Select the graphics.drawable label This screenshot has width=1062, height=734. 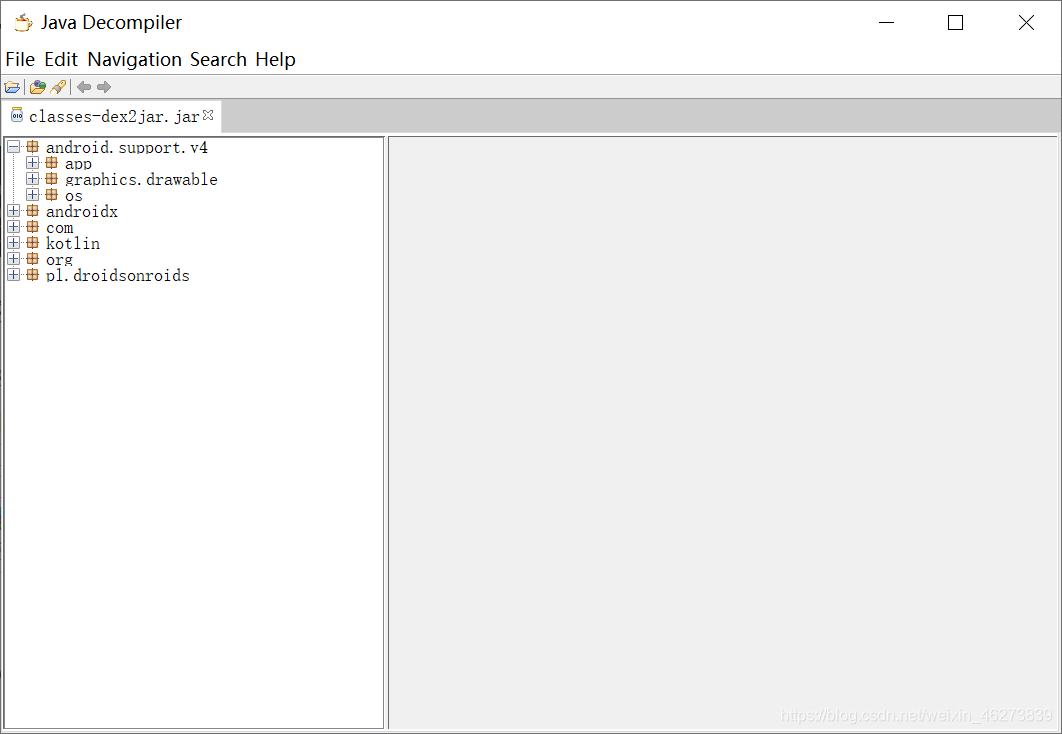tap(141, 179)
